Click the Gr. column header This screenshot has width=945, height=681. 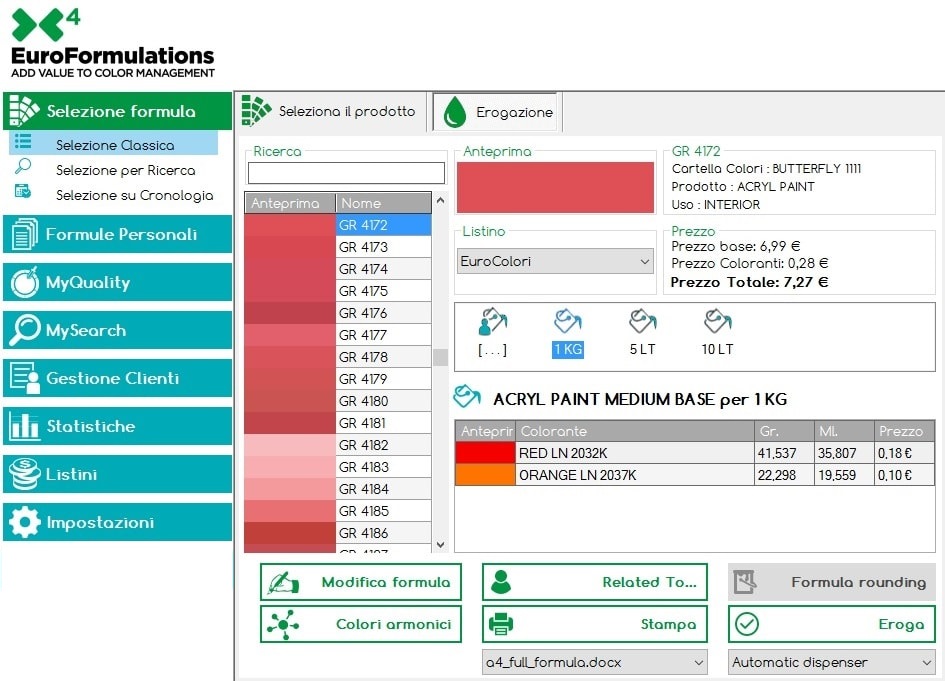click(784, 431)
